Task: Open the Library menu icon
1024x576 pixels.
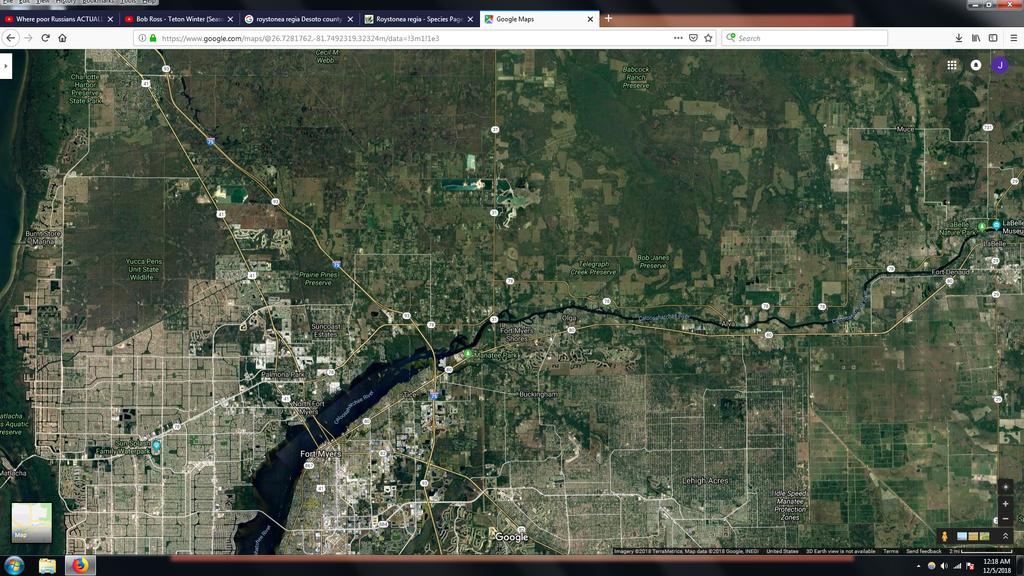Action: click(976, 38)
